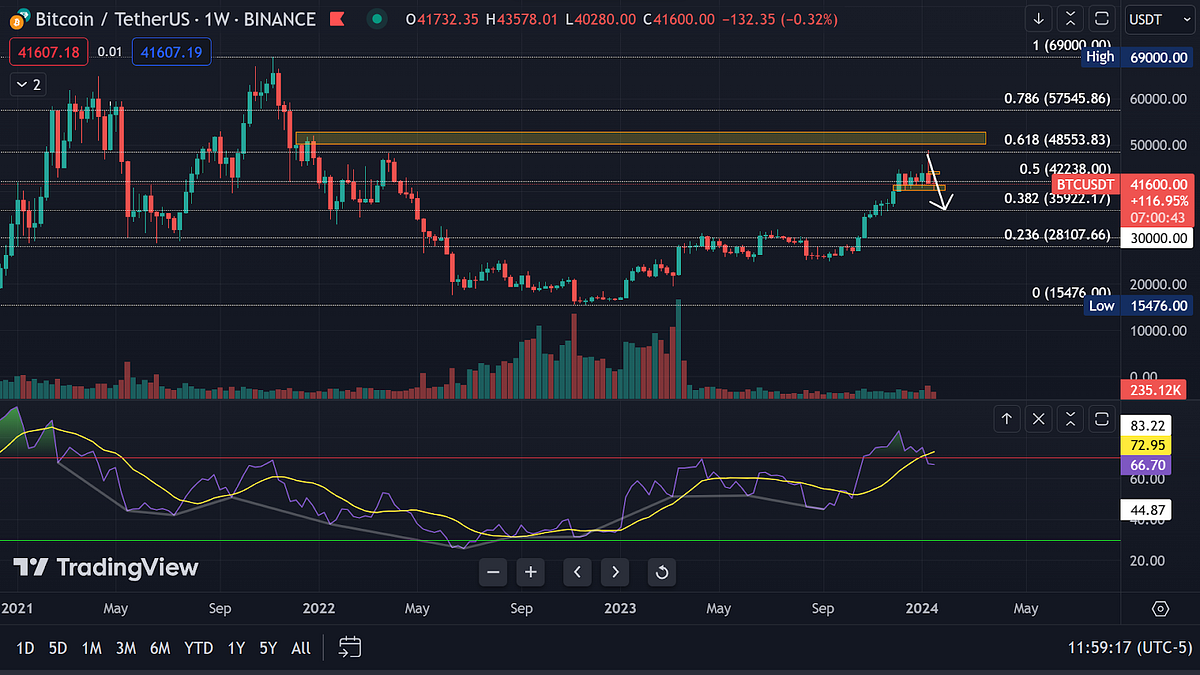Click the zoom in plus button below chart
The height and width of the screenshot is (675, 1200).
(530, 572)
